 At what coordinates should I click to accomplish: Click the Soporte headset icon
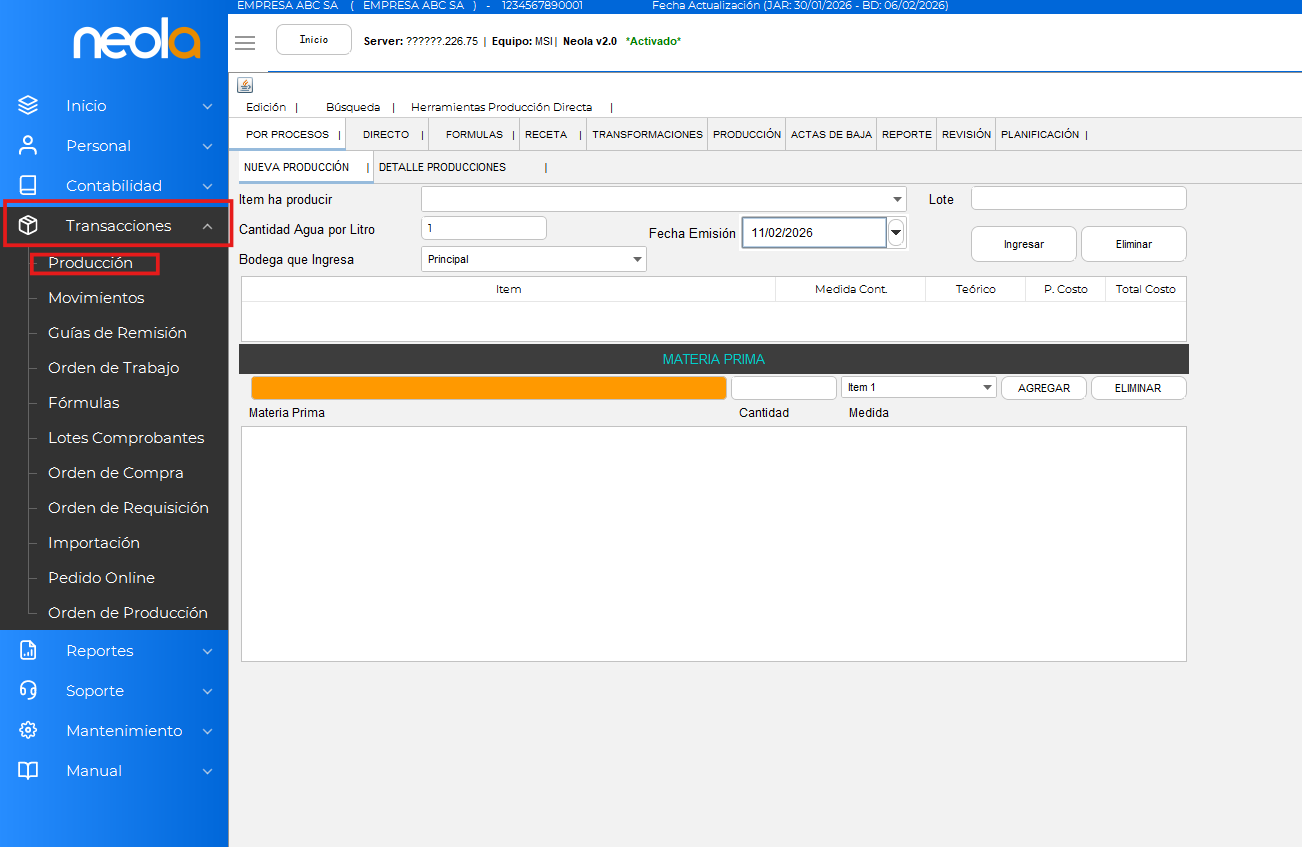[28, 690]
